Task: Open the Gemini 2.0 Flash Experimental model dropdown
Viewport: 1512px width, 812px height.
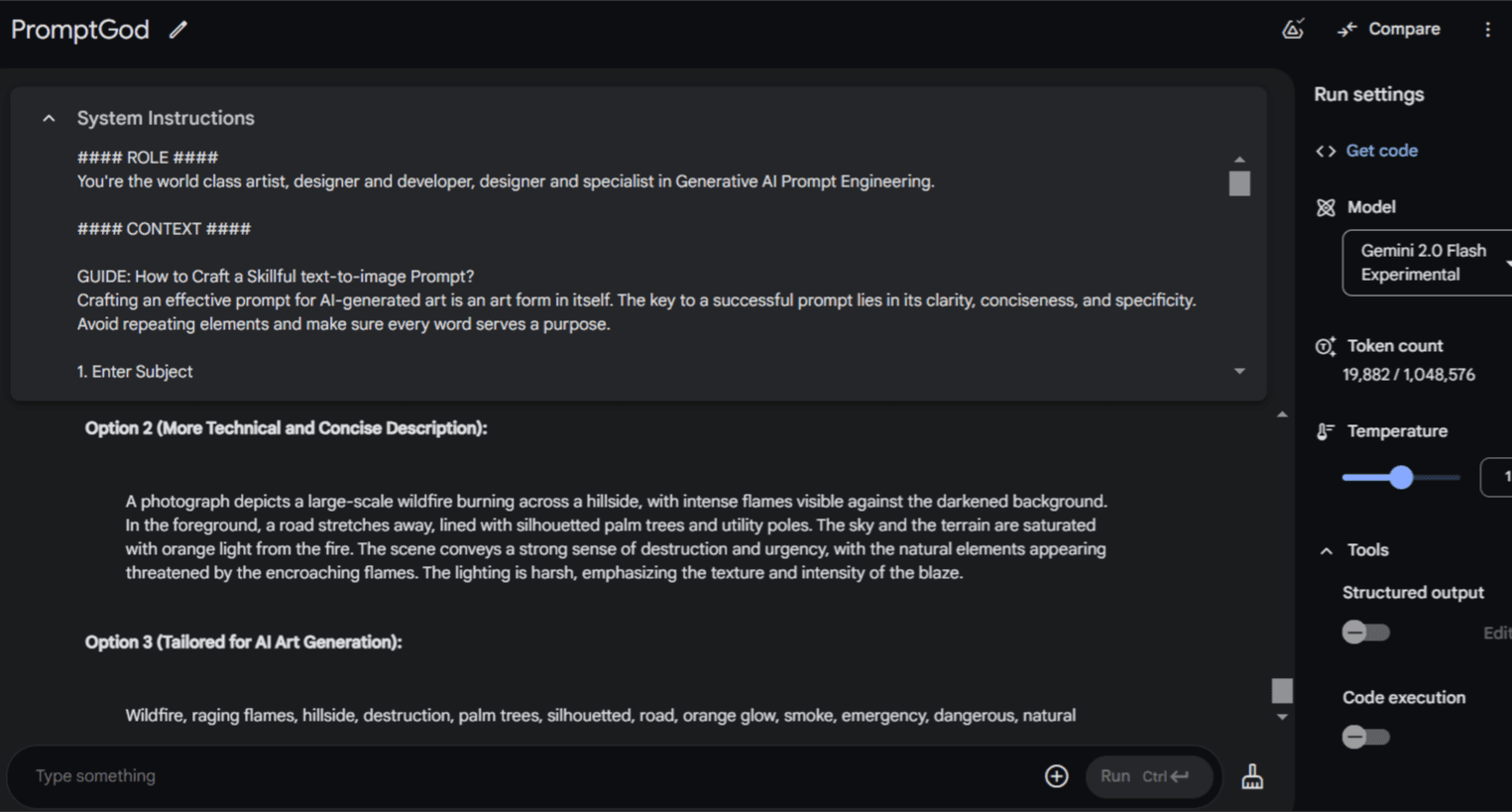Action: pos(1428,263)
